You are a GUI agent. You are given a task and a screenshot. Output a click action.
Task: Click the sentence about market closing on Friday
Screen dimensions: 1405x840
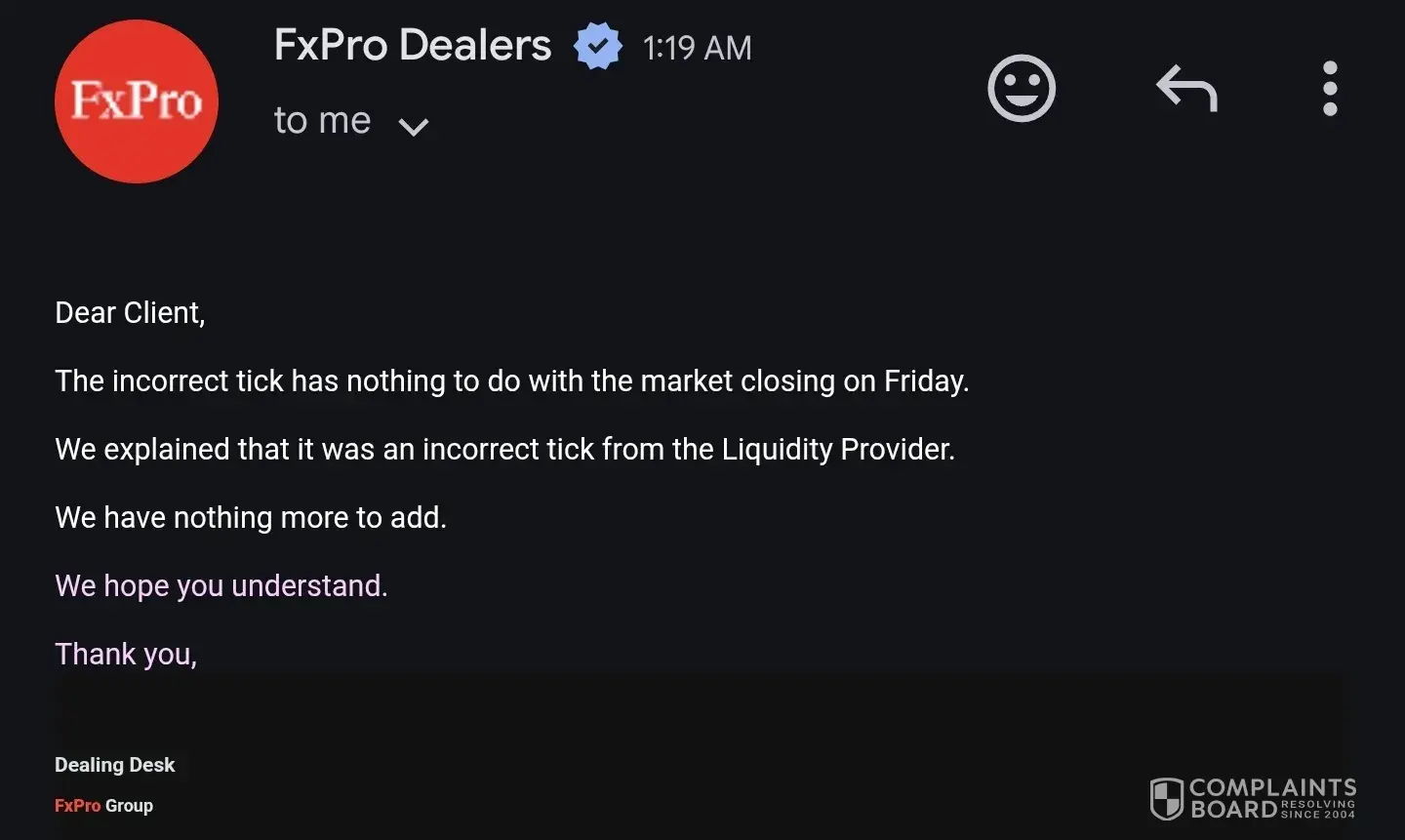pos(511,381)
